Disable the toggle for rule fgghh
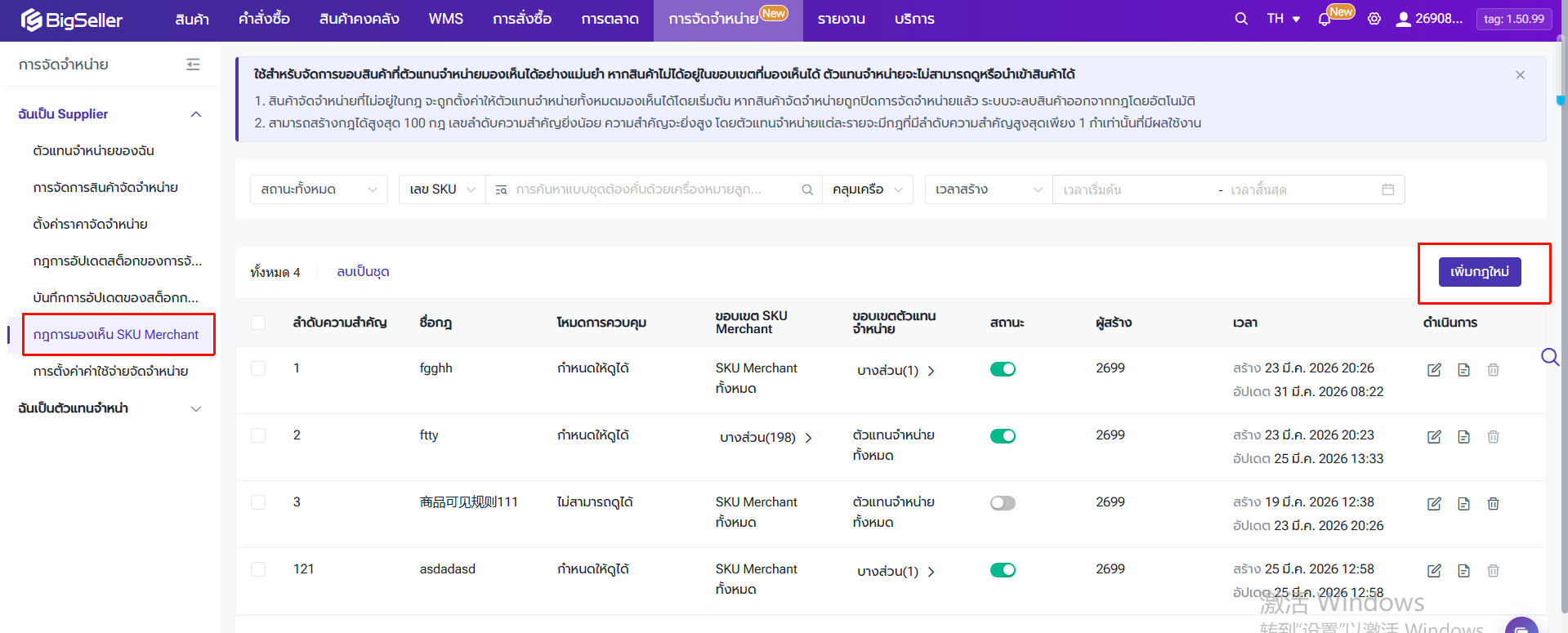 1003,369
